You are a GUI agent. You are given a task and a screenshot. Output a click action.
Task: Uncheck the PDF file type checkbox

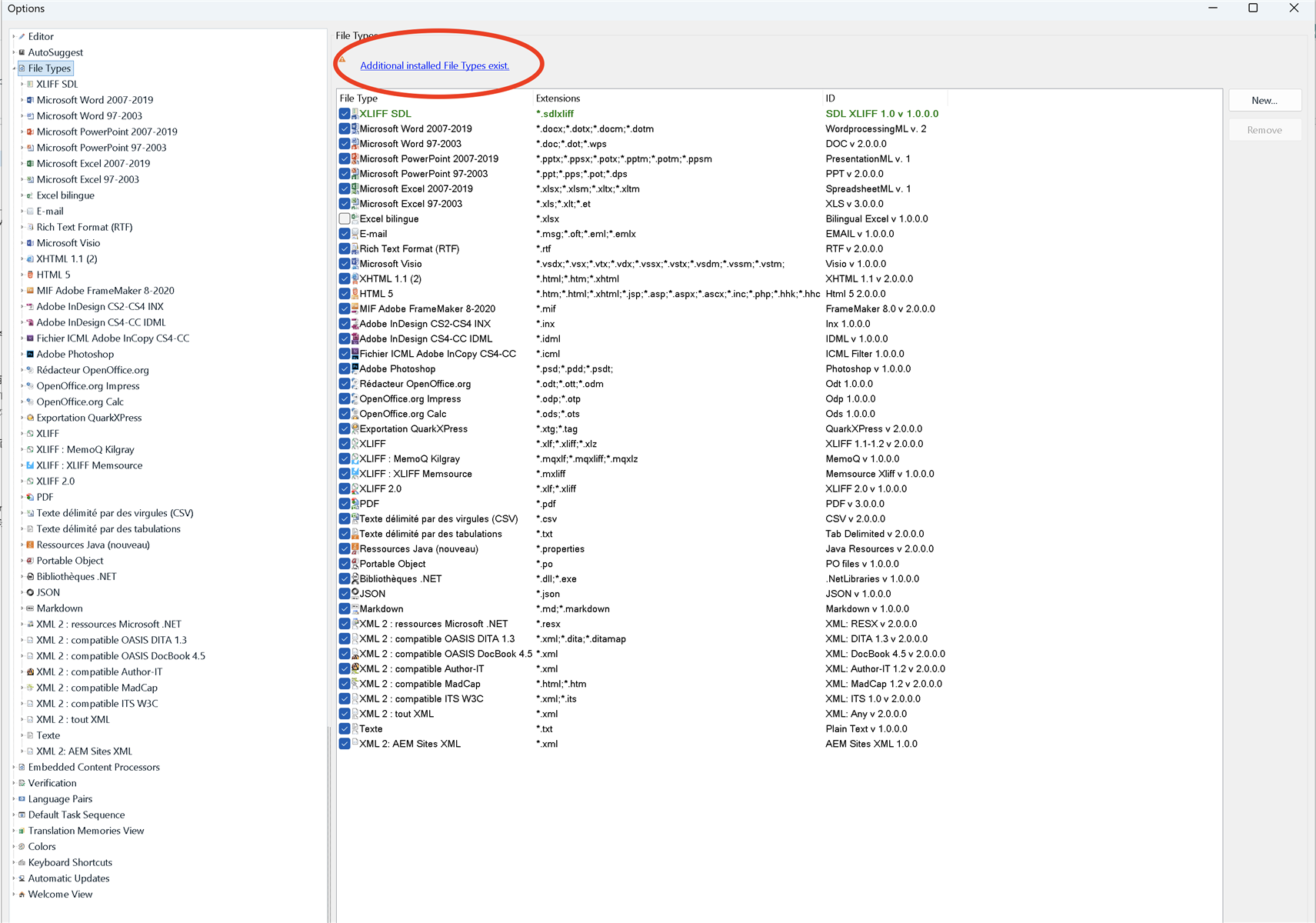coord(345,503)
